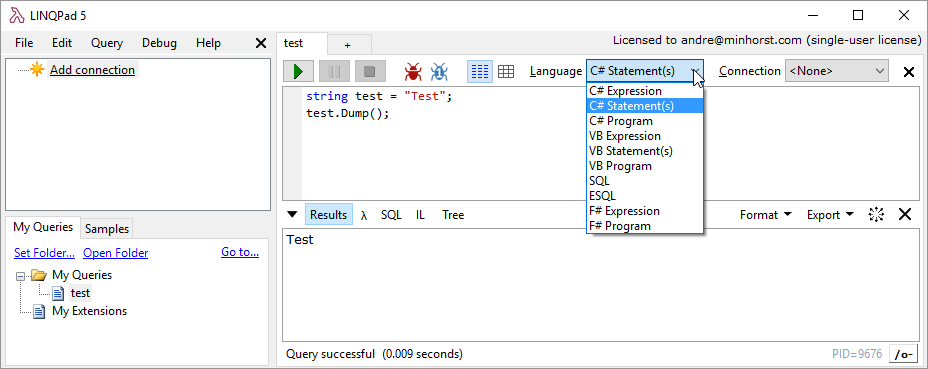Click in the code editor on test.Dump();
Viewport: 928px width, 369px height.
click(347, 113)
